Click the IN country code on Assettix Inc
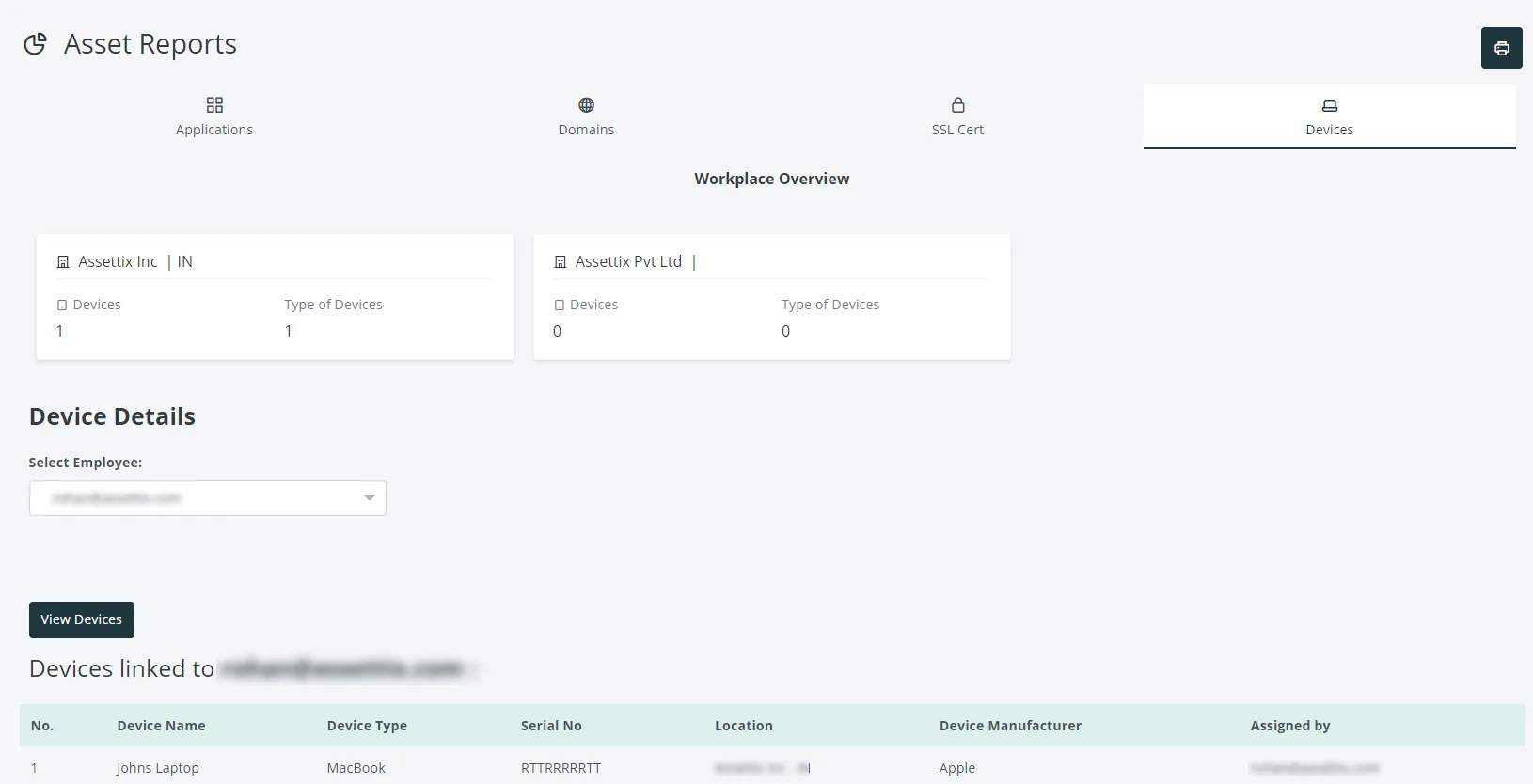This screenshot has height=784, width=1533. pyautogui.click(x=185, y=261)
